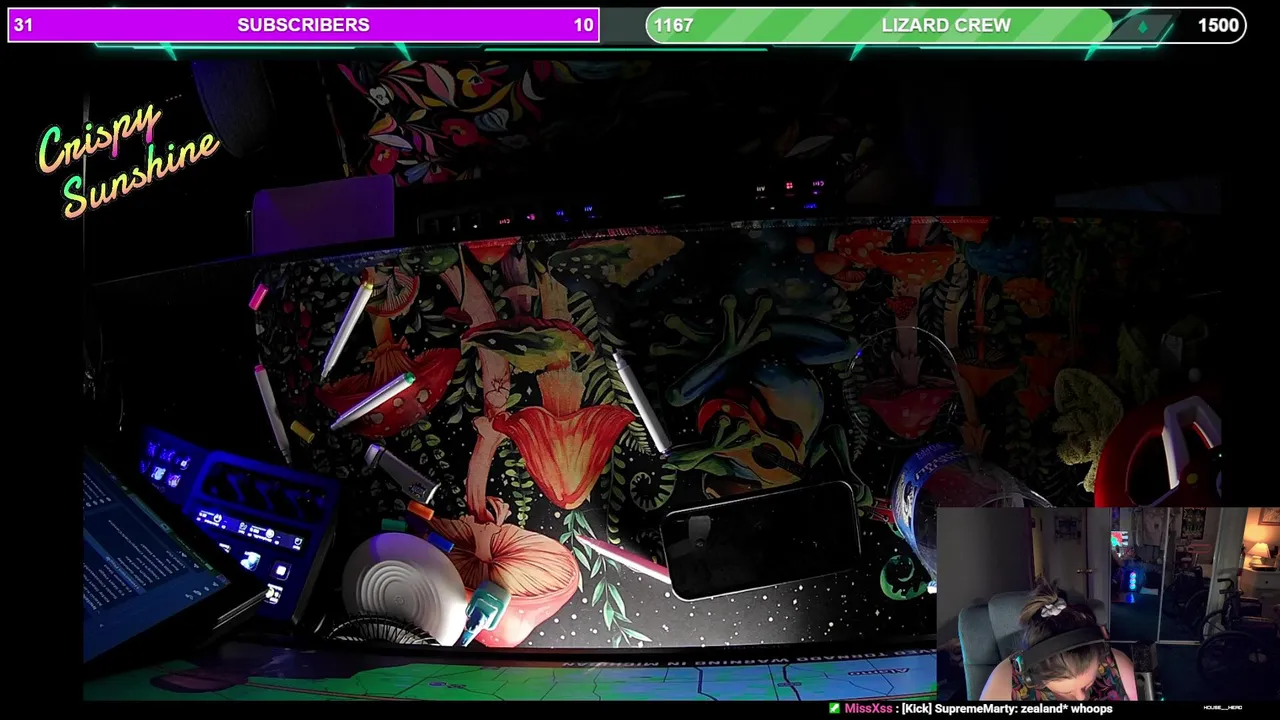Viewport: 1280px width, 720px height.
Task: Click the green badge icon beside MissXss
Action: tap(835, 708)
